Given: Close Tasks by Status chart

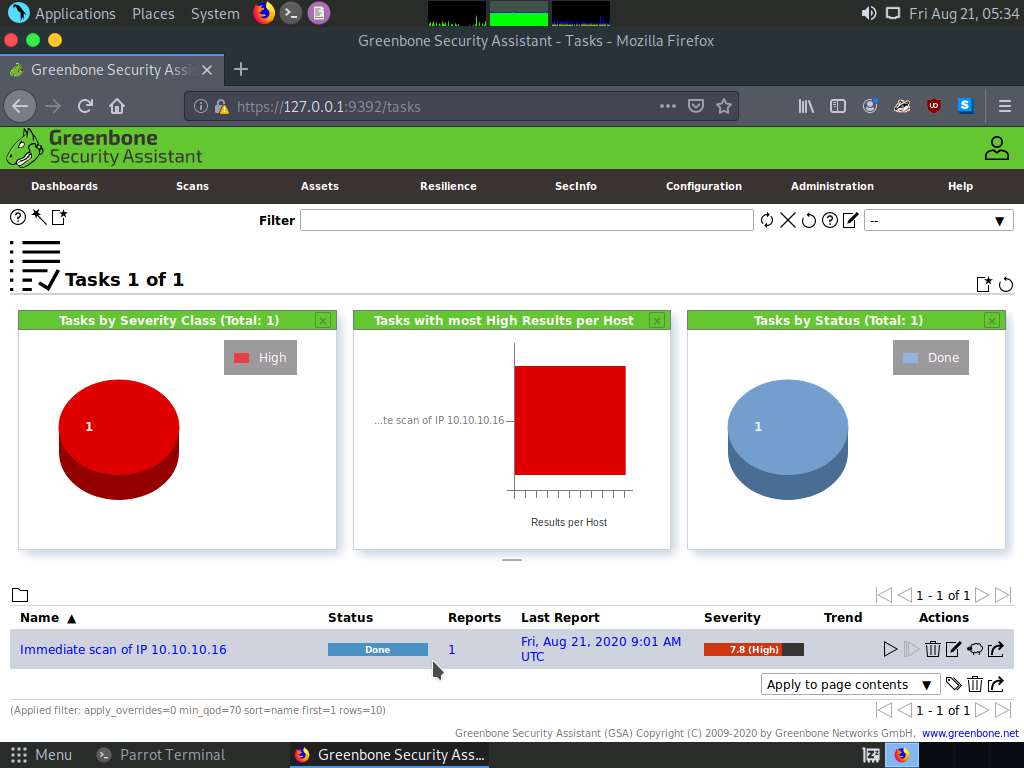Looking at the screenshot, I should (991, 320).
